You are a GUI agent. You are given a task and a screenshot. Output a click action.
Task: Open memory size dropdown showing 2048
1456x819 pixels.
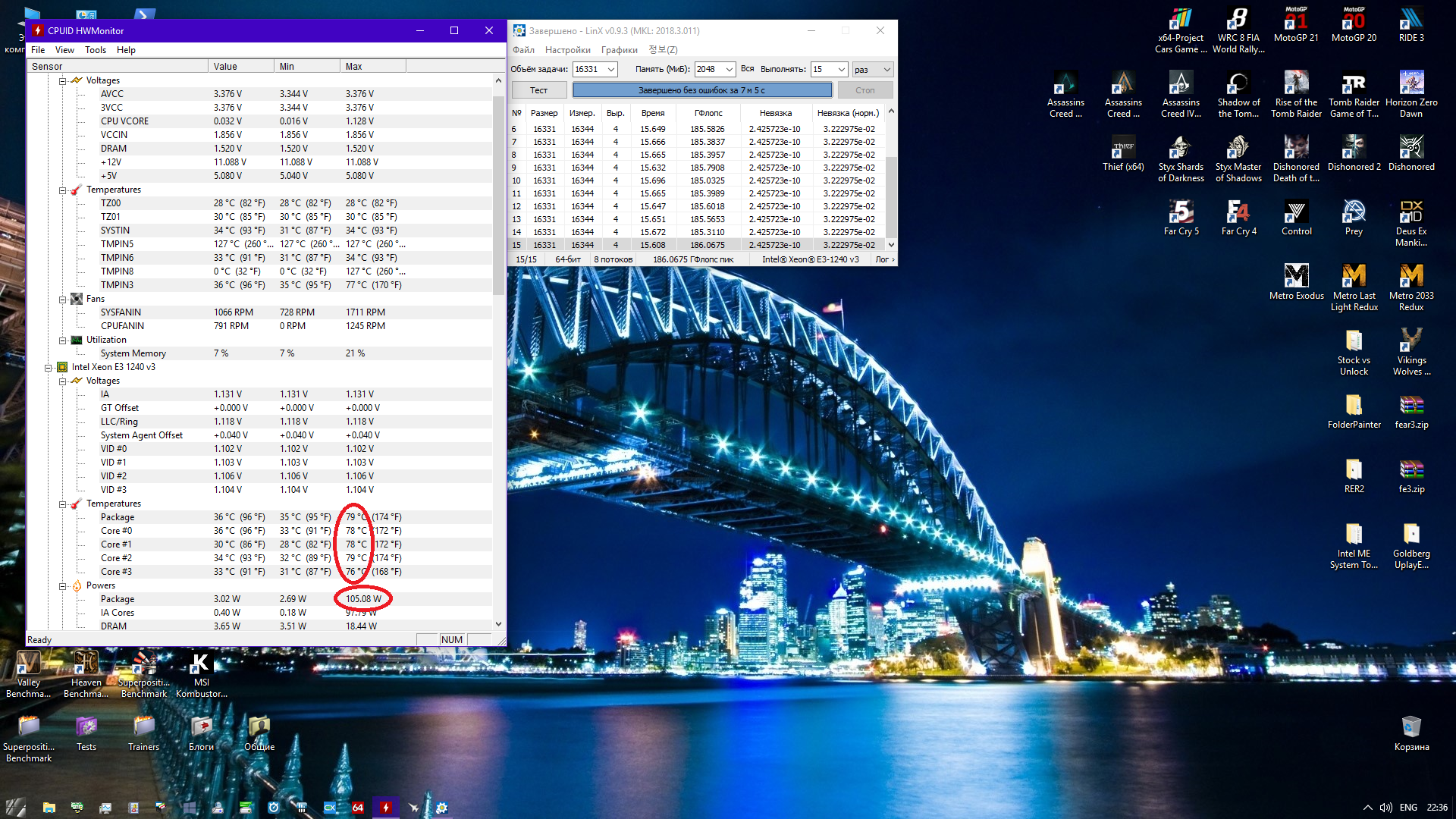(x=729, y=69)
